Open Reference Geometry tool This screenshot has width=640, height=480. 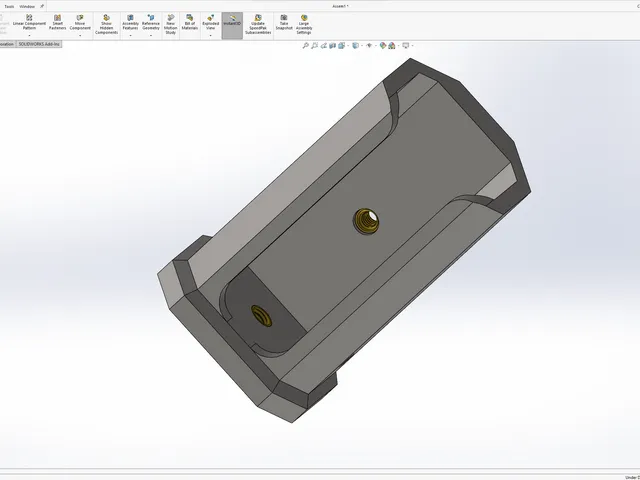pos(151,22)
